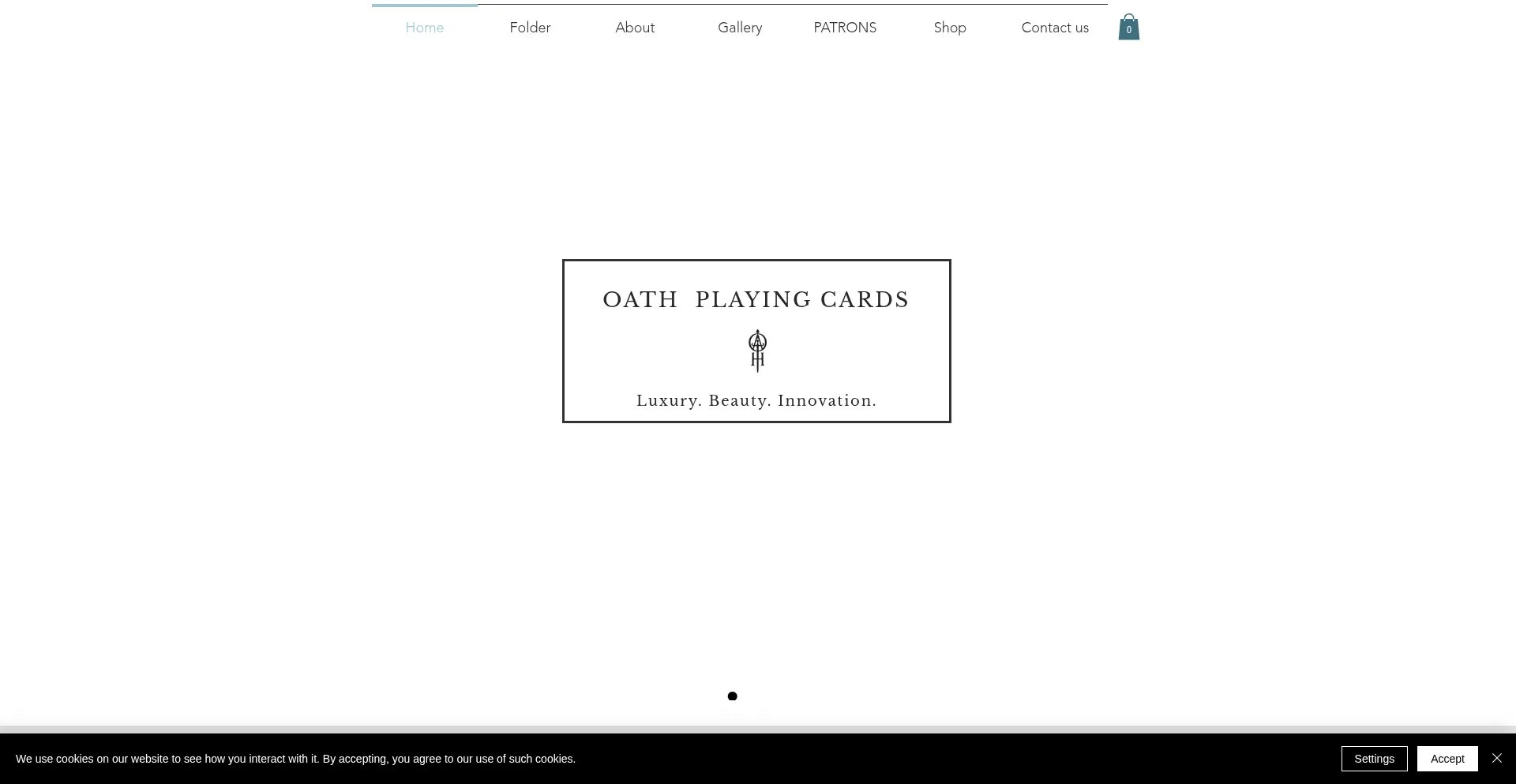
Task: Click the 'Luxury. Beauty. Innovation.' tagline
Action: [756, 400]
